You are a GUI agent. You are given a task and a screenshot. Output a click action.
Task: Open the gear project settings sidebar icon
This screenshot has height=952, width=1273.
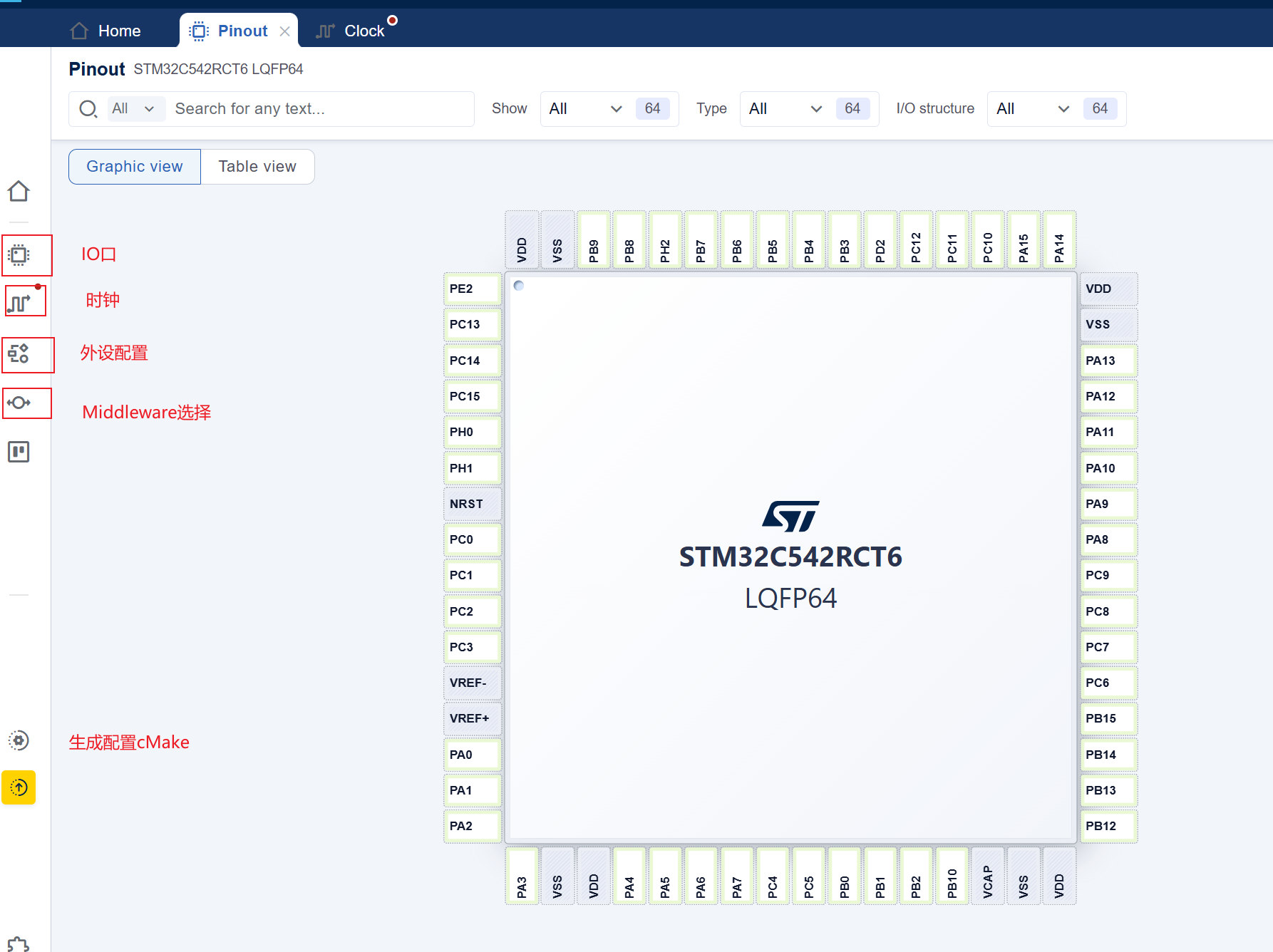19,740
